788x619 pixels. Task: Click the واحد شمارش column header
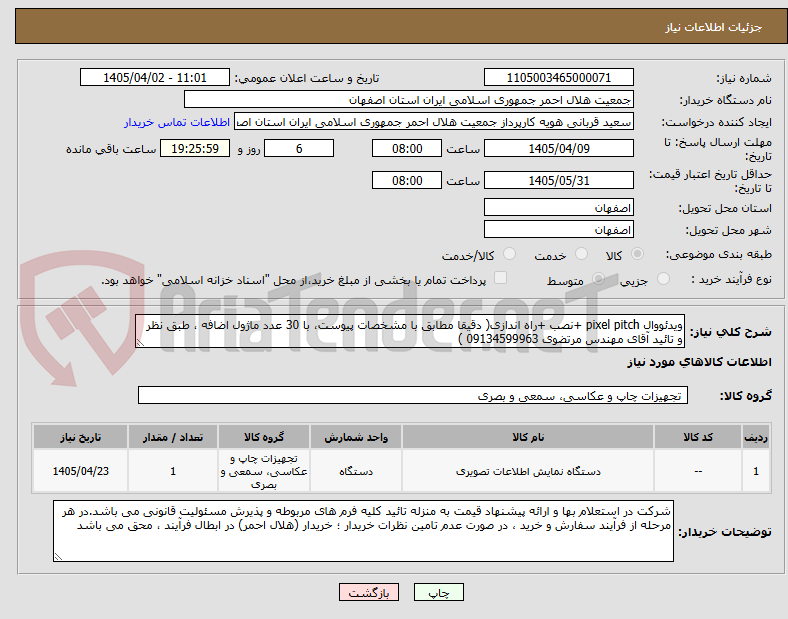point(356,437)
